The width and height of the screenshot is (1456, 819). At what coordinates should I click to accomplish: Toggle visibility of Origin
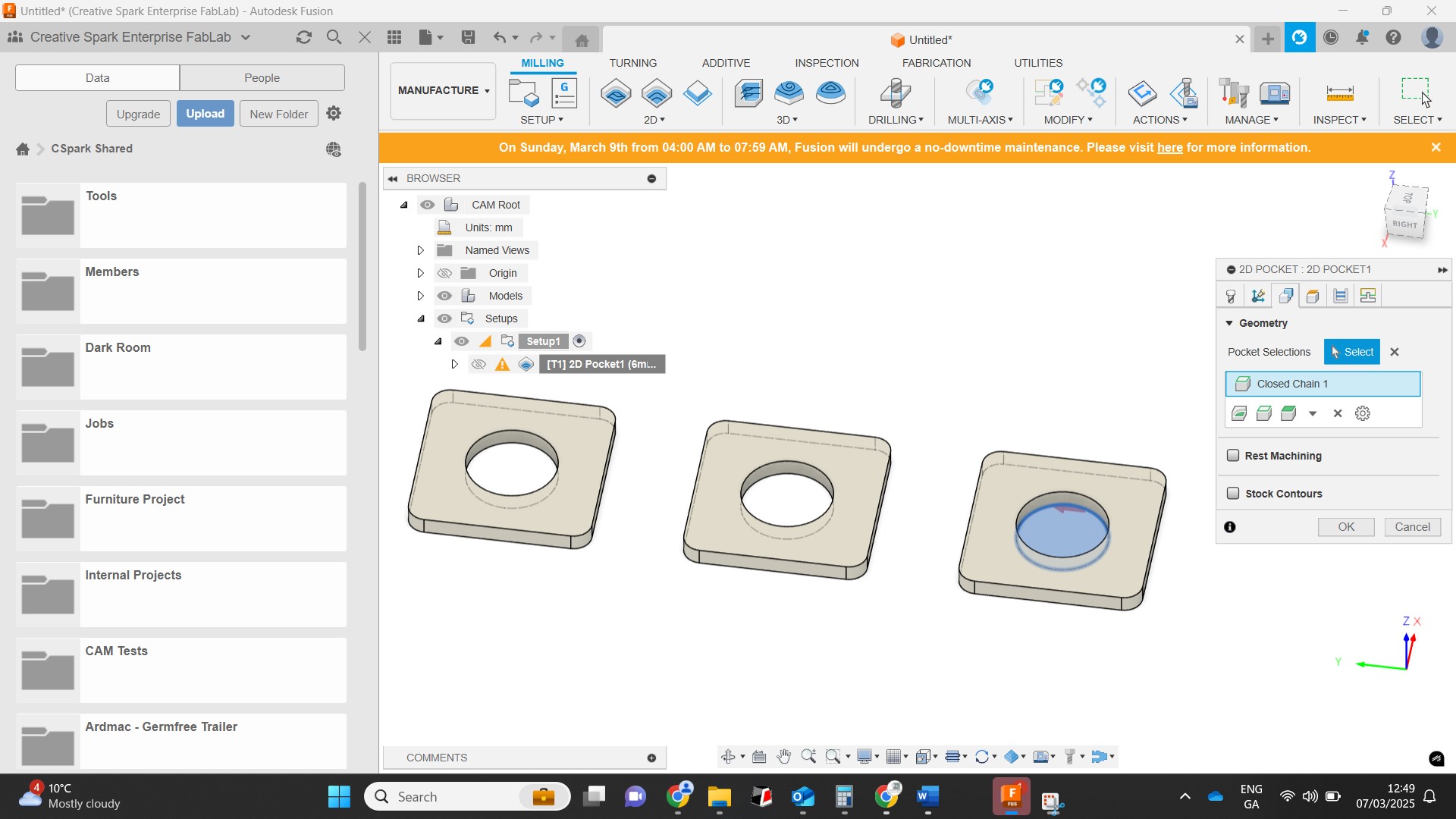(x=445, y=273)
